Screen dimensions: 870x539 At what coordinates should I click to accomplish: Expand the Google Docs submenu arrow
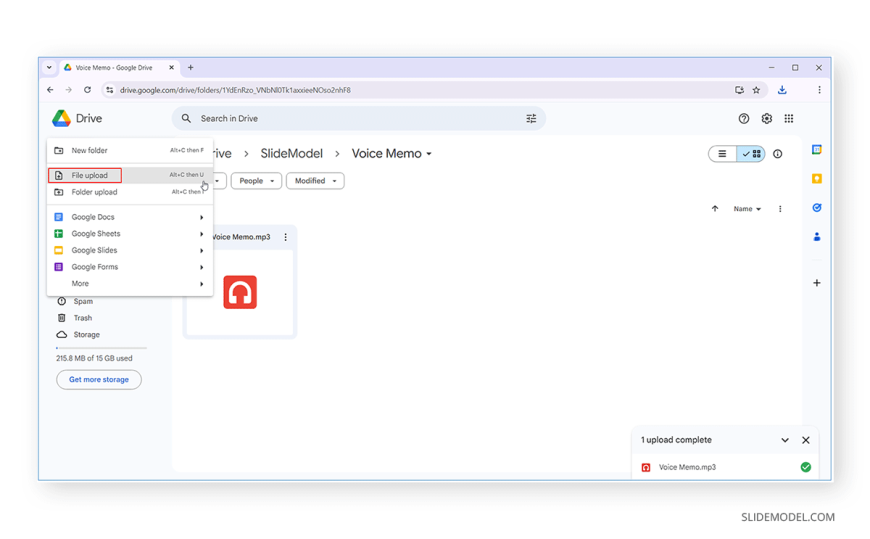coord(201,217)
